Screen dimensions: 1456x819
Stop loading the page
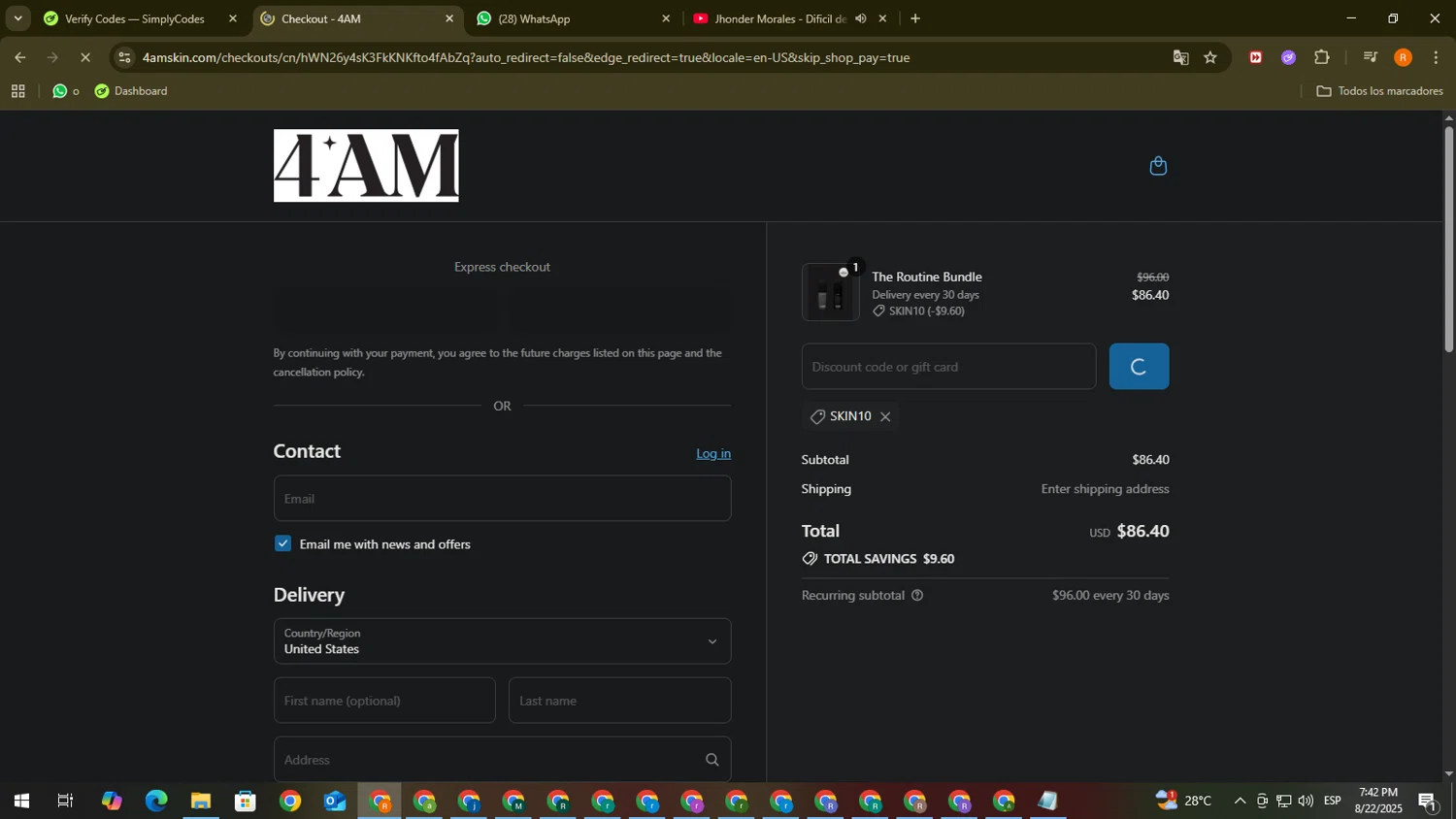[85, 57]
